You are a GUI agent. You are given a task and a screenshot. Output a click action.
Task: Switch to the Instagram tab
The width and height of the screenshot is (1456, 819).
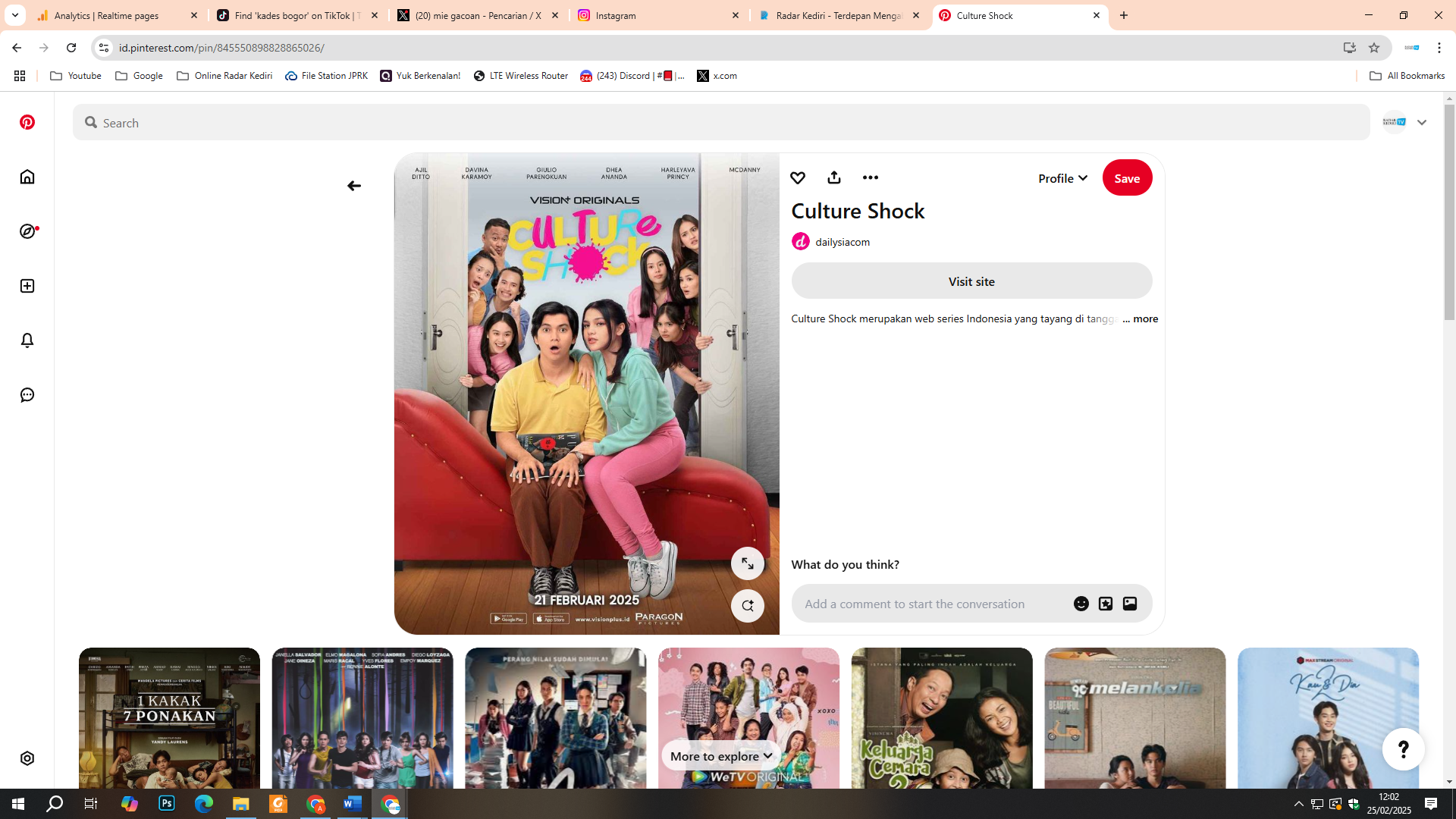point(660,15)
